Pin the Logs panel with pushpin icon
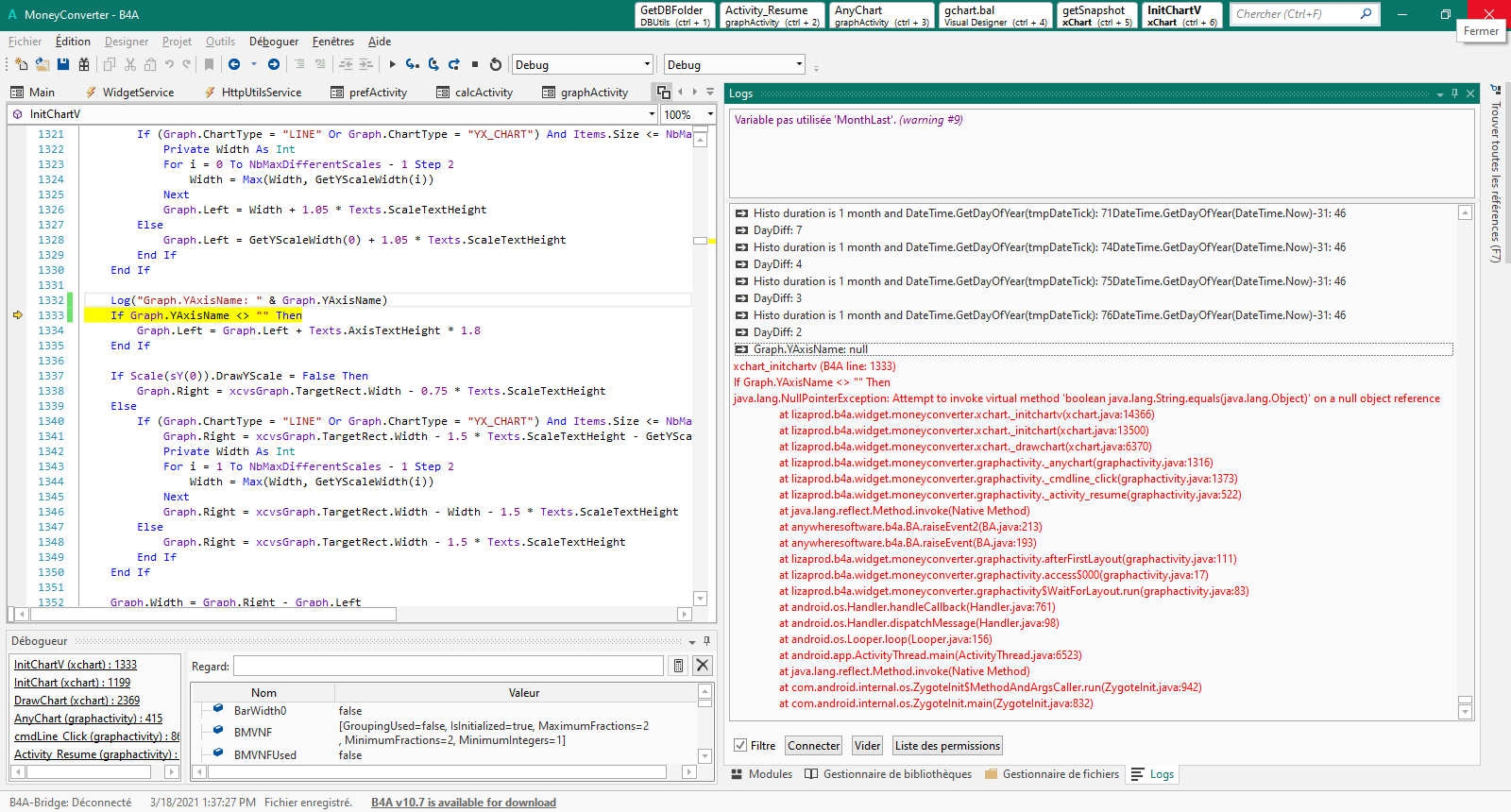Viewport: 1511px width, 812px height. pyautogui.click(x=1454, y=93)
